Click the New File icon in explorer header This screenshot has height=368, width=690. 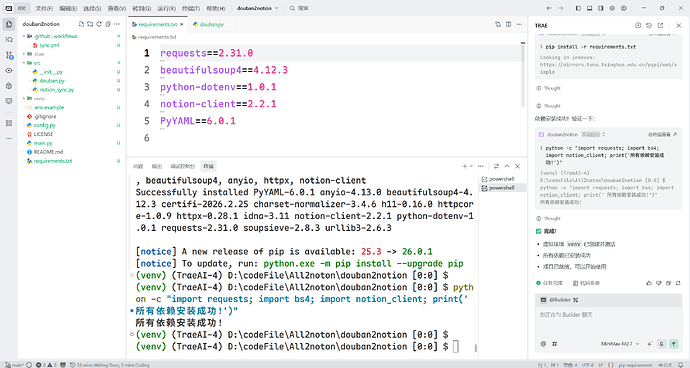click(x=81, y=24)
